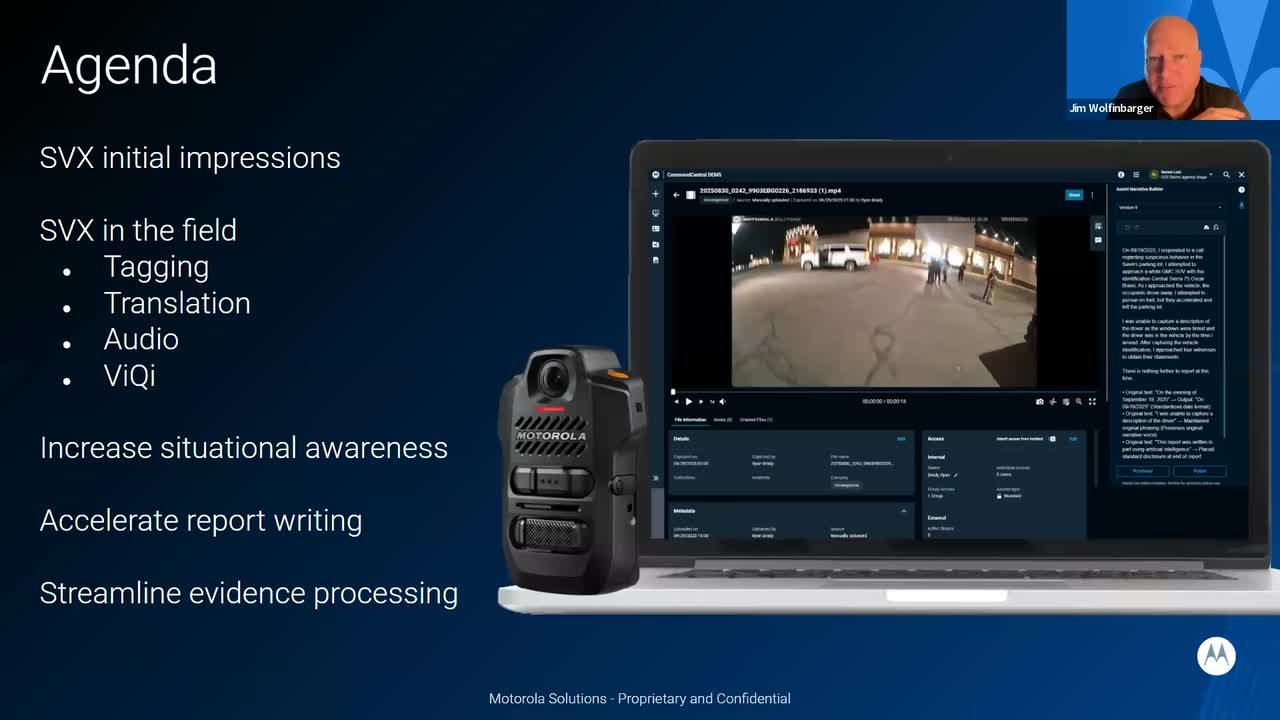Image resolution: width=1280 pixels, height=720 pixels.
Task: Open the user account dropdown in the header
Action: [x=1181, y=175]
